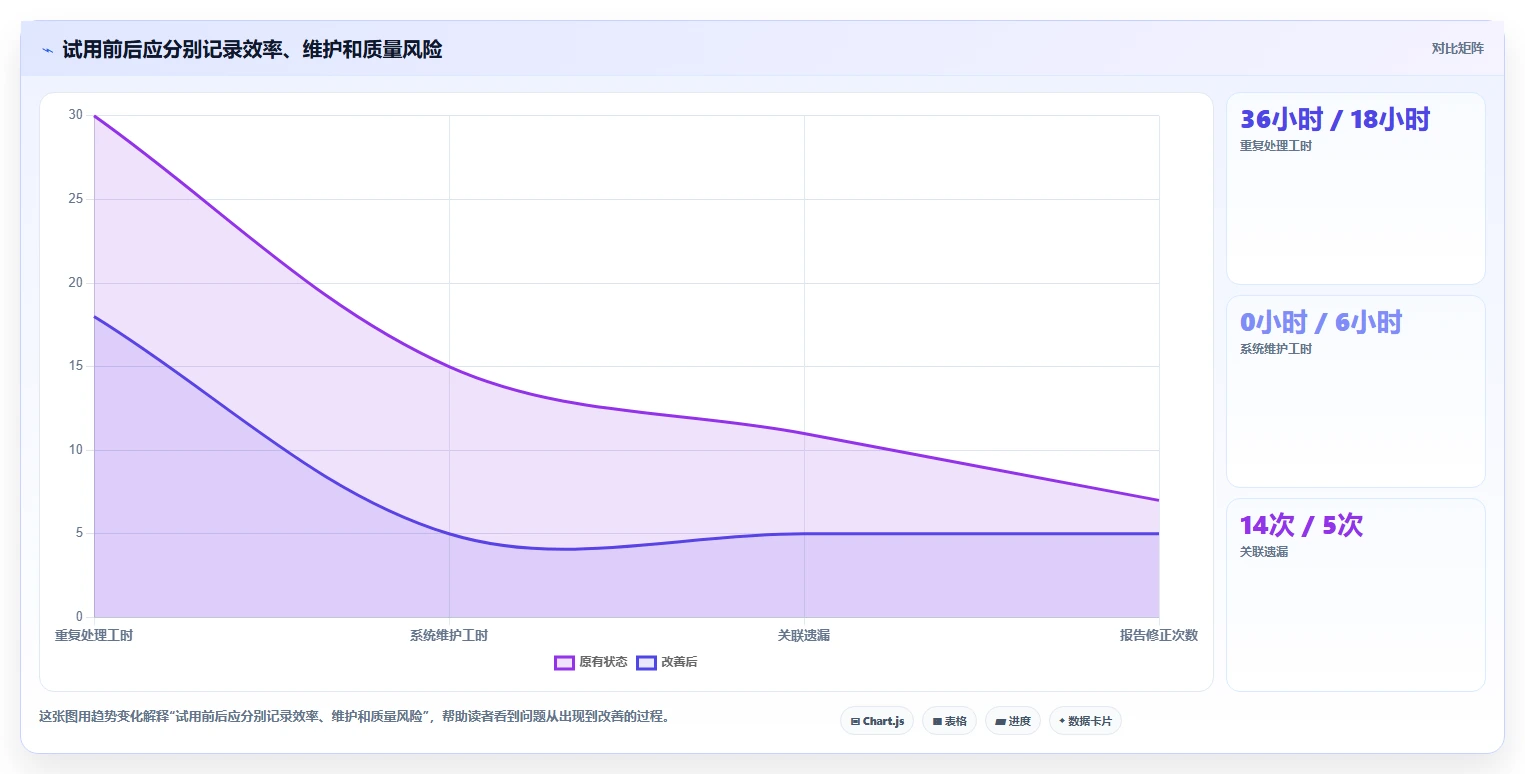Open the 0小时 / 6小时 card

[1355, 391]
